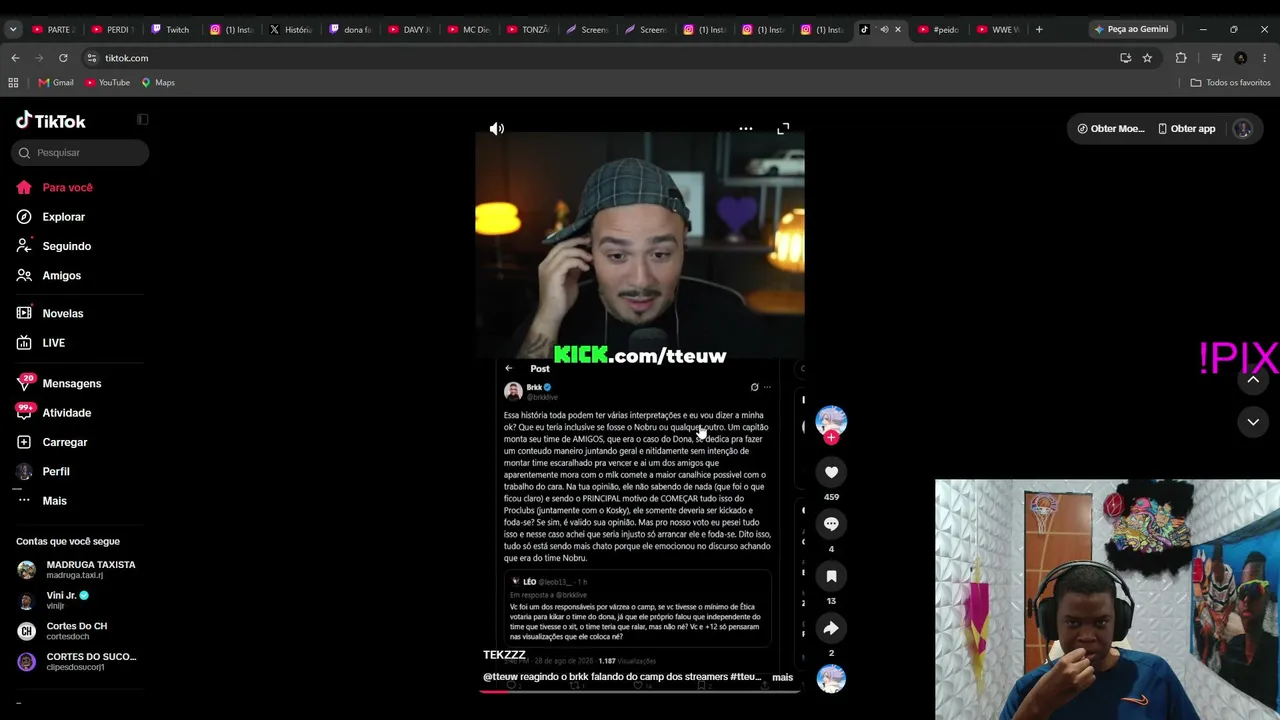Go to the next video with down arrow

pos(1253,422)
